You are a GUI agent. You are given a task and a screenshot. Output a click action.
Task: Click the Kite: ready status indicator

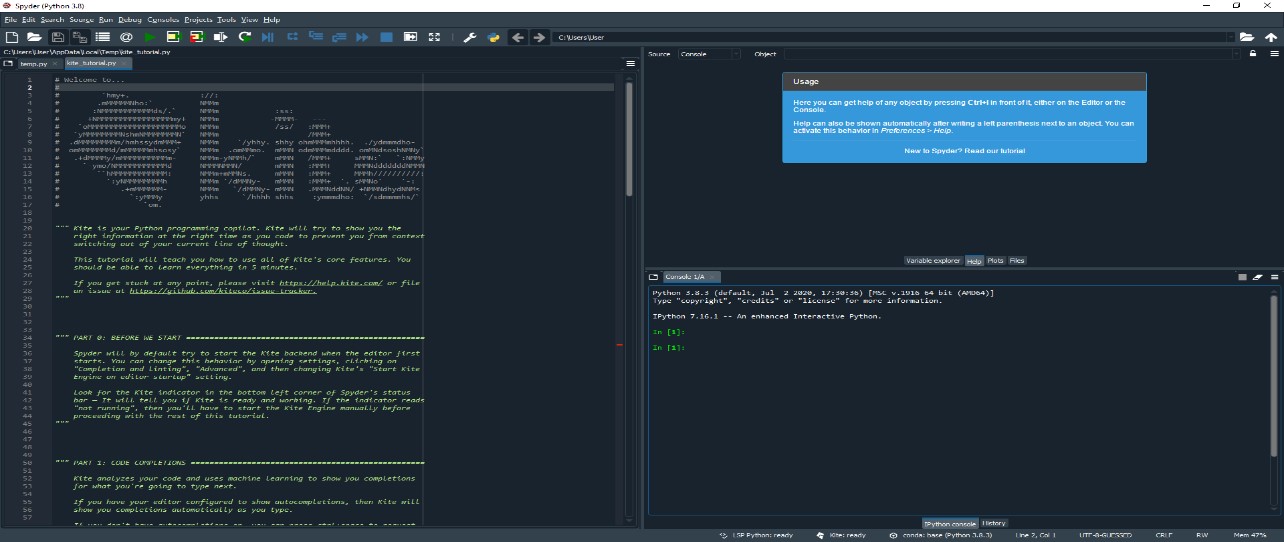pos(845,535)
